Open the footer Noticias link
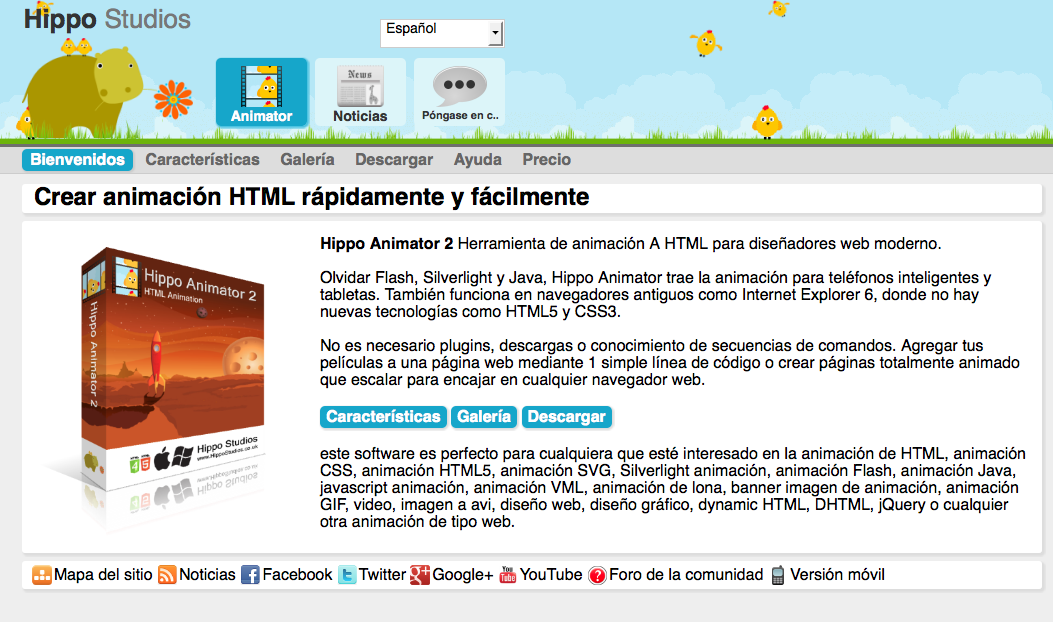Screen dimensions: 1053x622 (x=207, y=575)
